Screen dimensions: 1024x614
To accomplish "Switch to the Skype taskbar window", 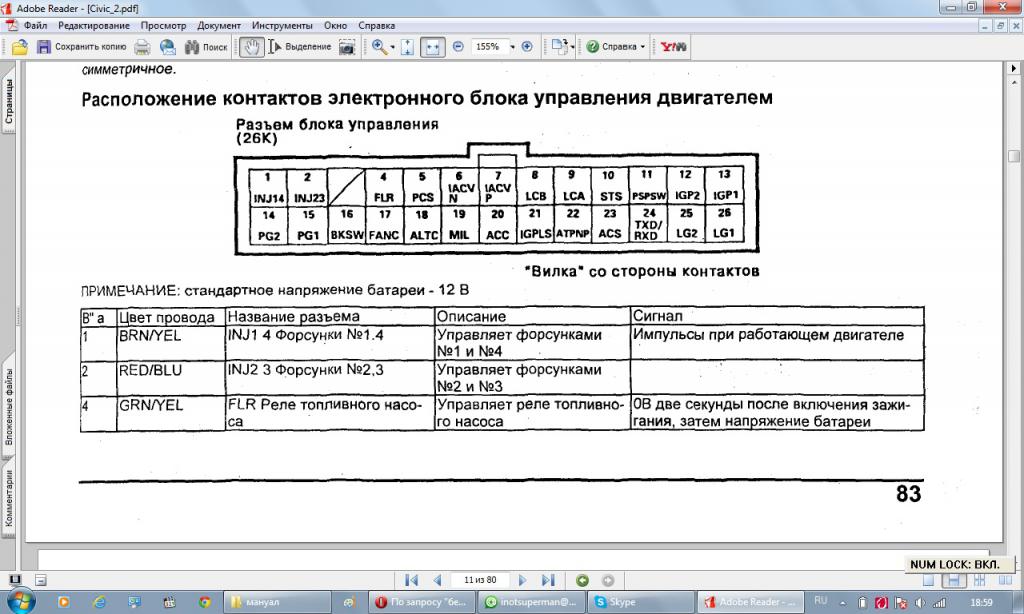I will [641, 602].
